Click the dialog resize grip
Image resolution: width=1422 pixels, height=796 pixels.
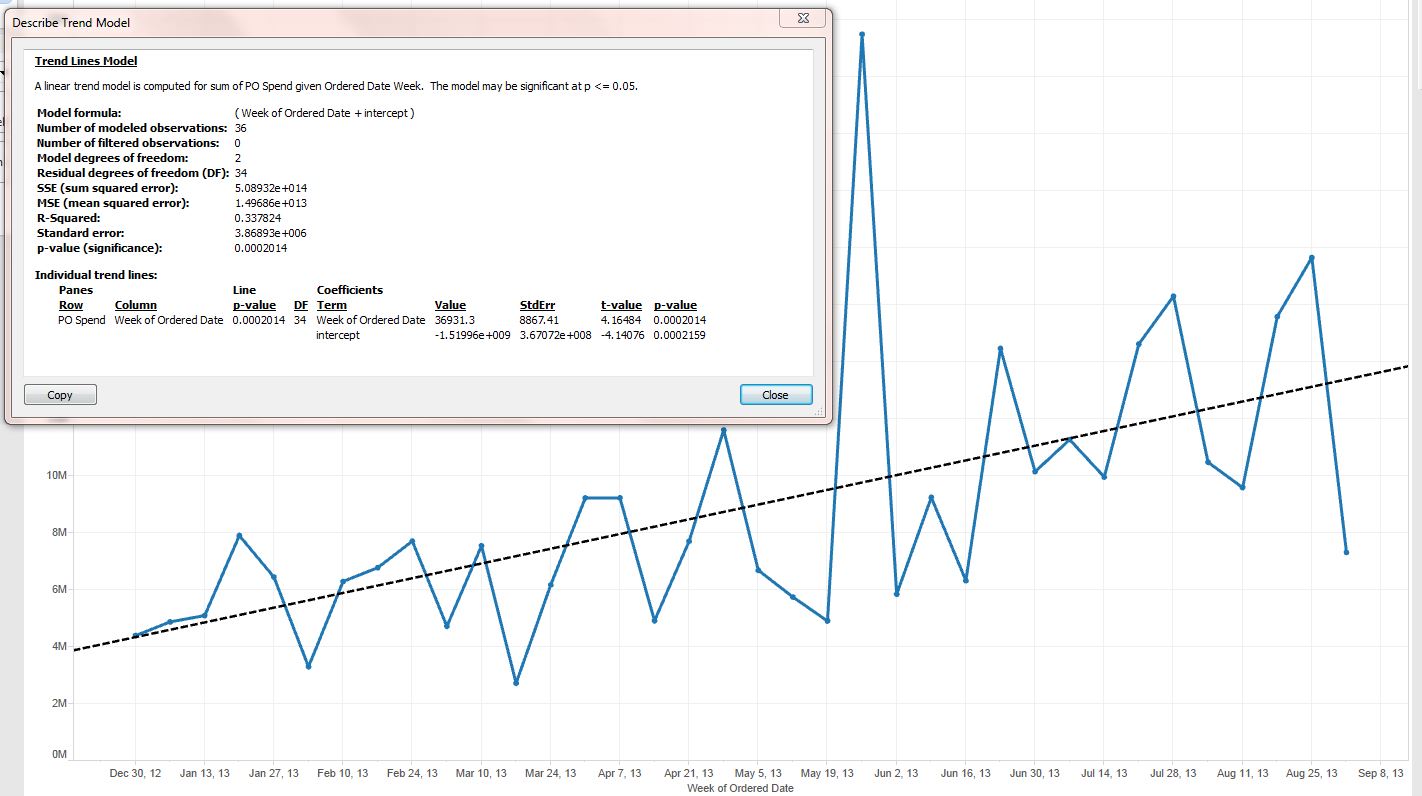point(818,412)
